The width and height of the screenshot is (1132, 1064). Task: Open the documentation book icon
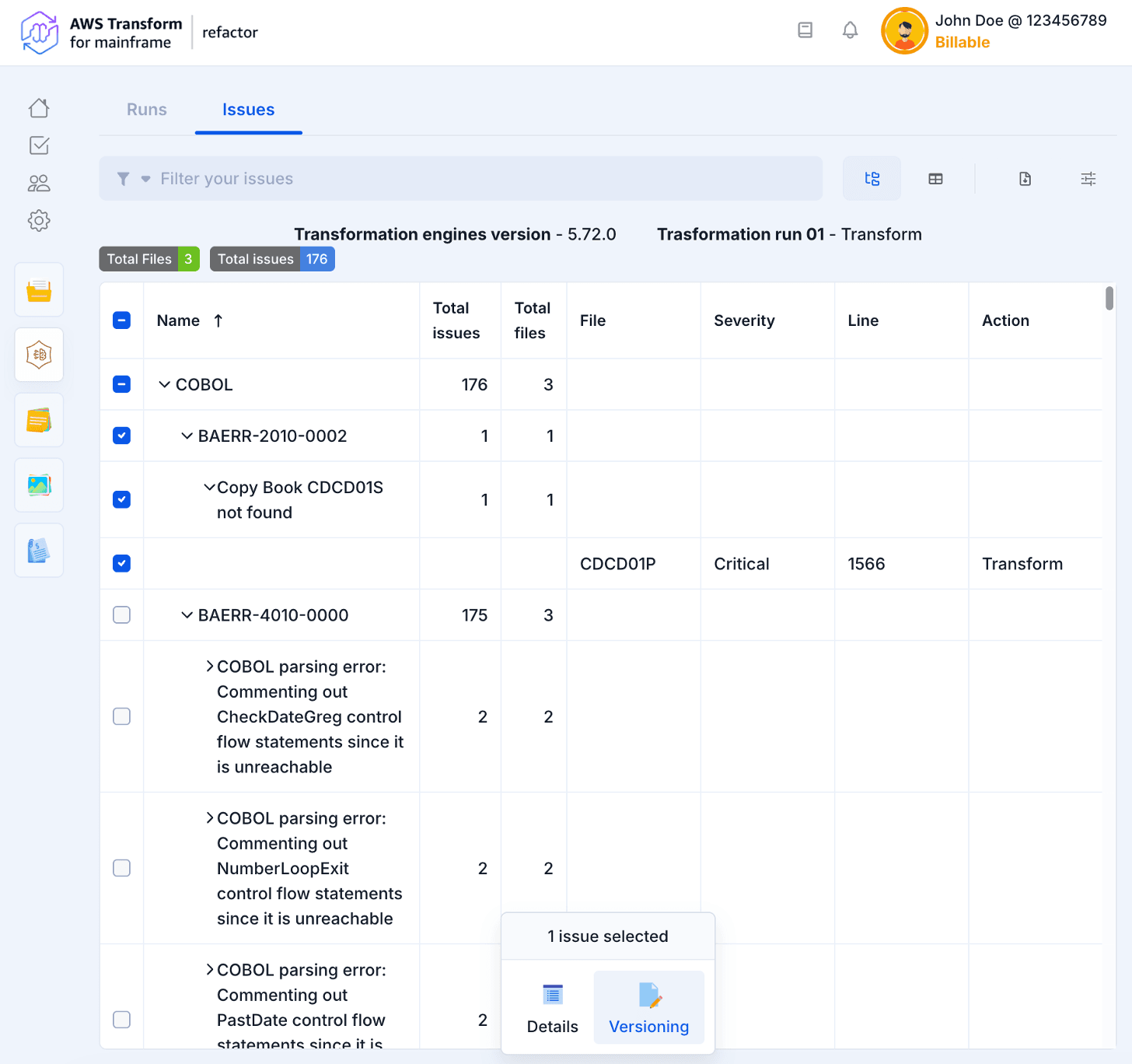pos(805,30)
